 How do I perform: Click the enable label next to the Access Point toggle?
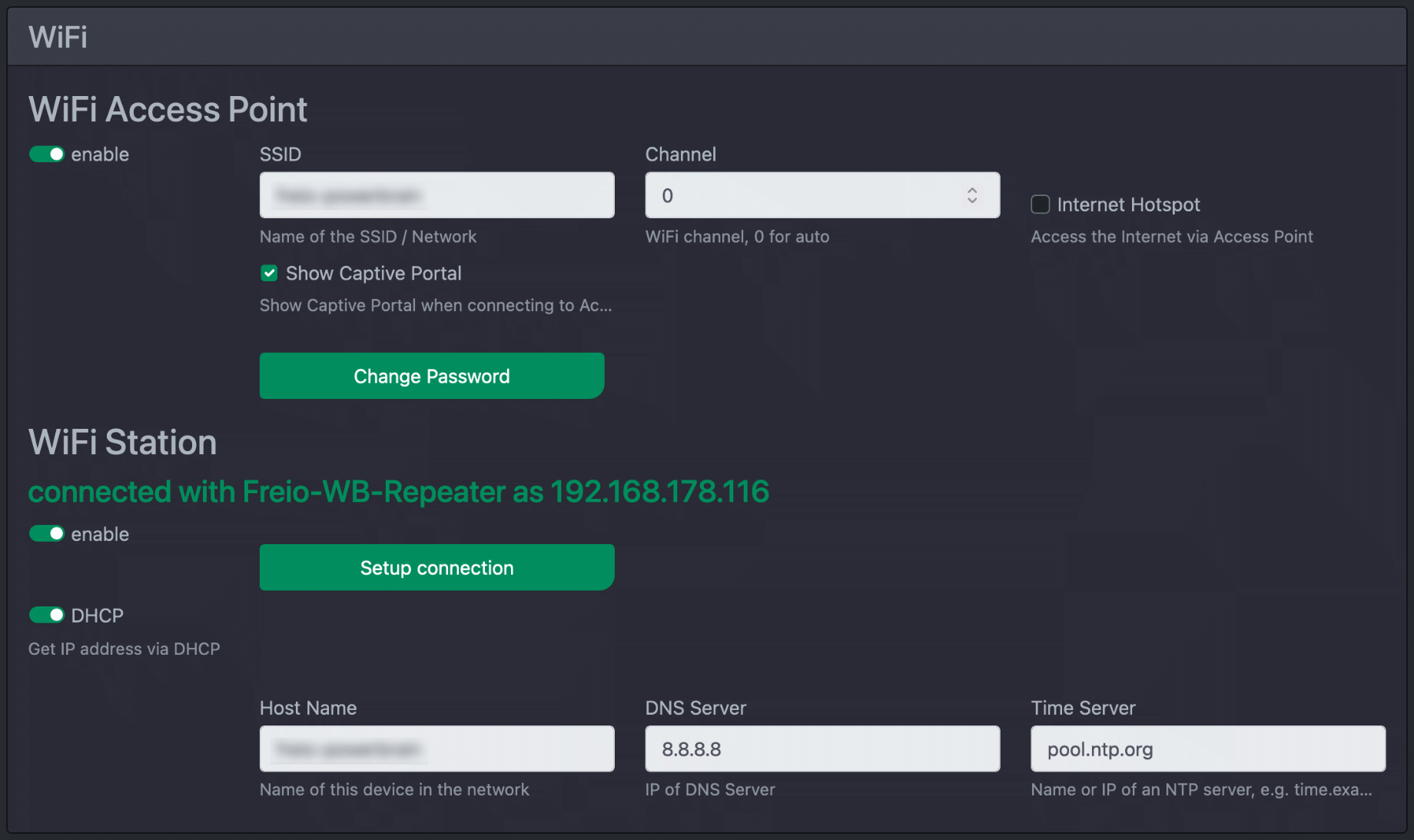(100, 154)
